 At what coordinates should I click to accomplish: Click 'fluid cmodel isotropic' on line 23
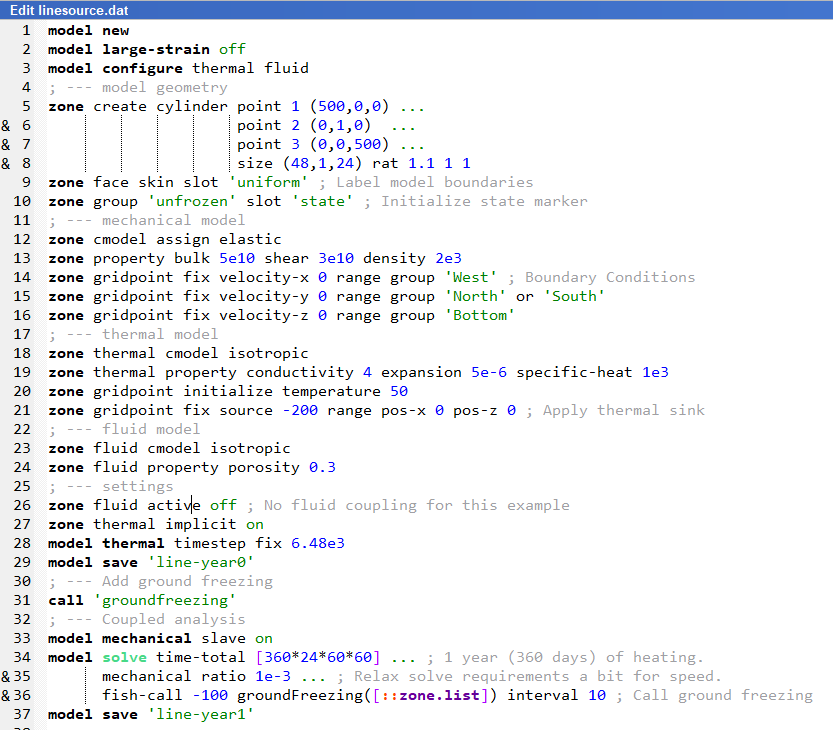[192, 448]
